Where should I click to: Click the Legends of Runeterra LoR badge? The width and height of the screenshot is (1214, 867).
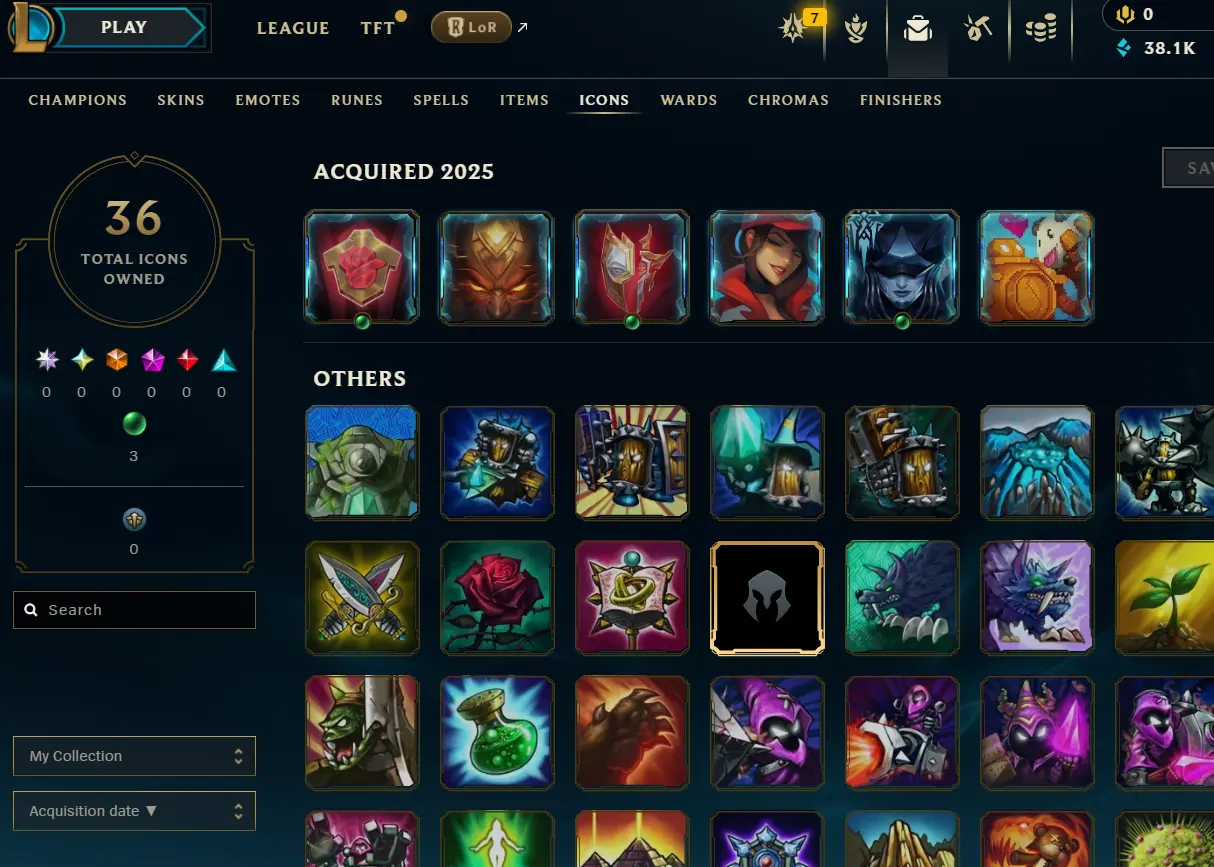[471, 28]
